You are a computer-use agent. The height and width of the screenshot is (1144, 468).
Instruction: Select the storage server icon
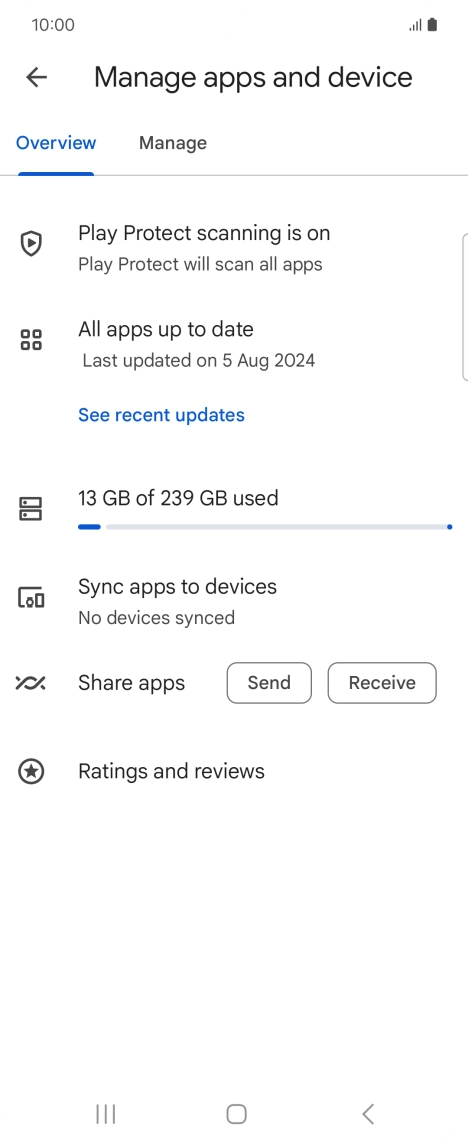point(31,509)
